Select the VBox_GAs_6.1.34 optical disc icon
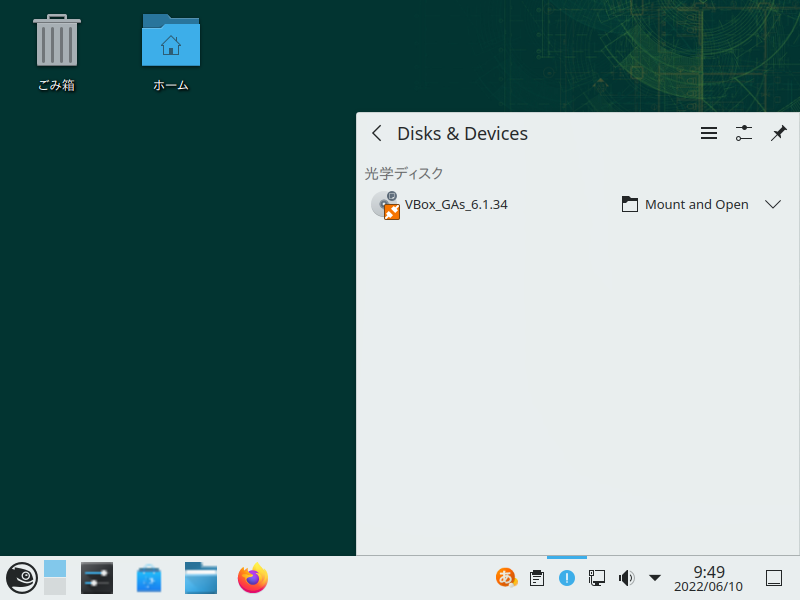The width and height of the screenshot is (800, 600). pyautogui.click(x=386, y=205)
